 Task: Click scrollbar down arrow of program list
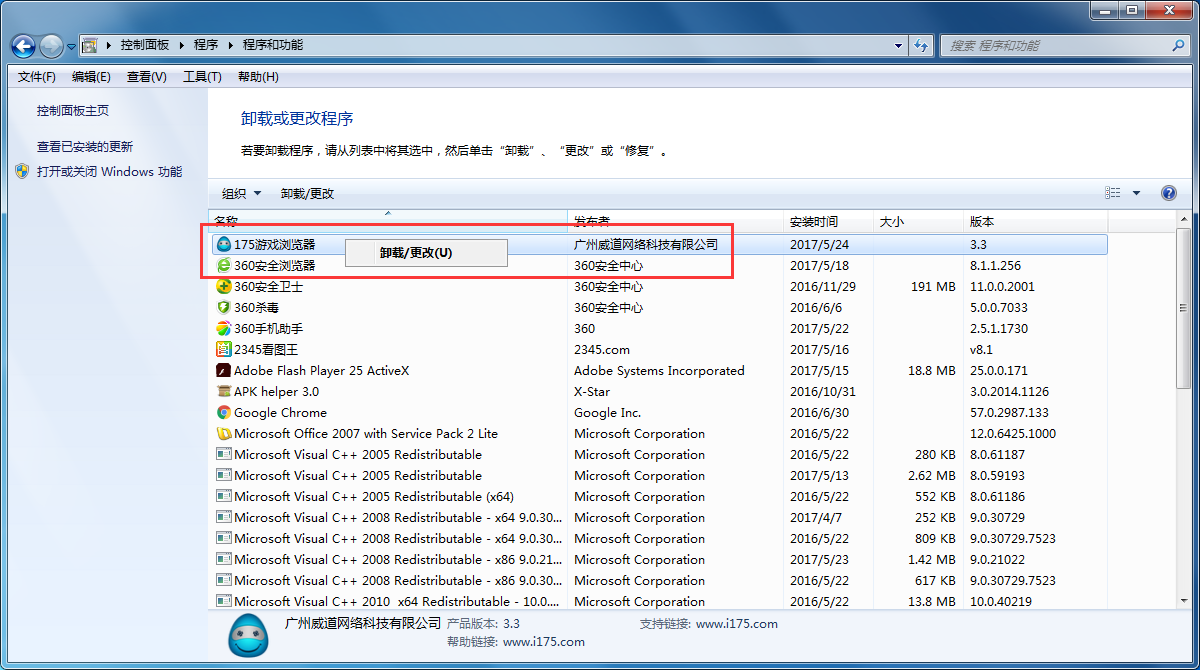click(x=1184, y=600)
